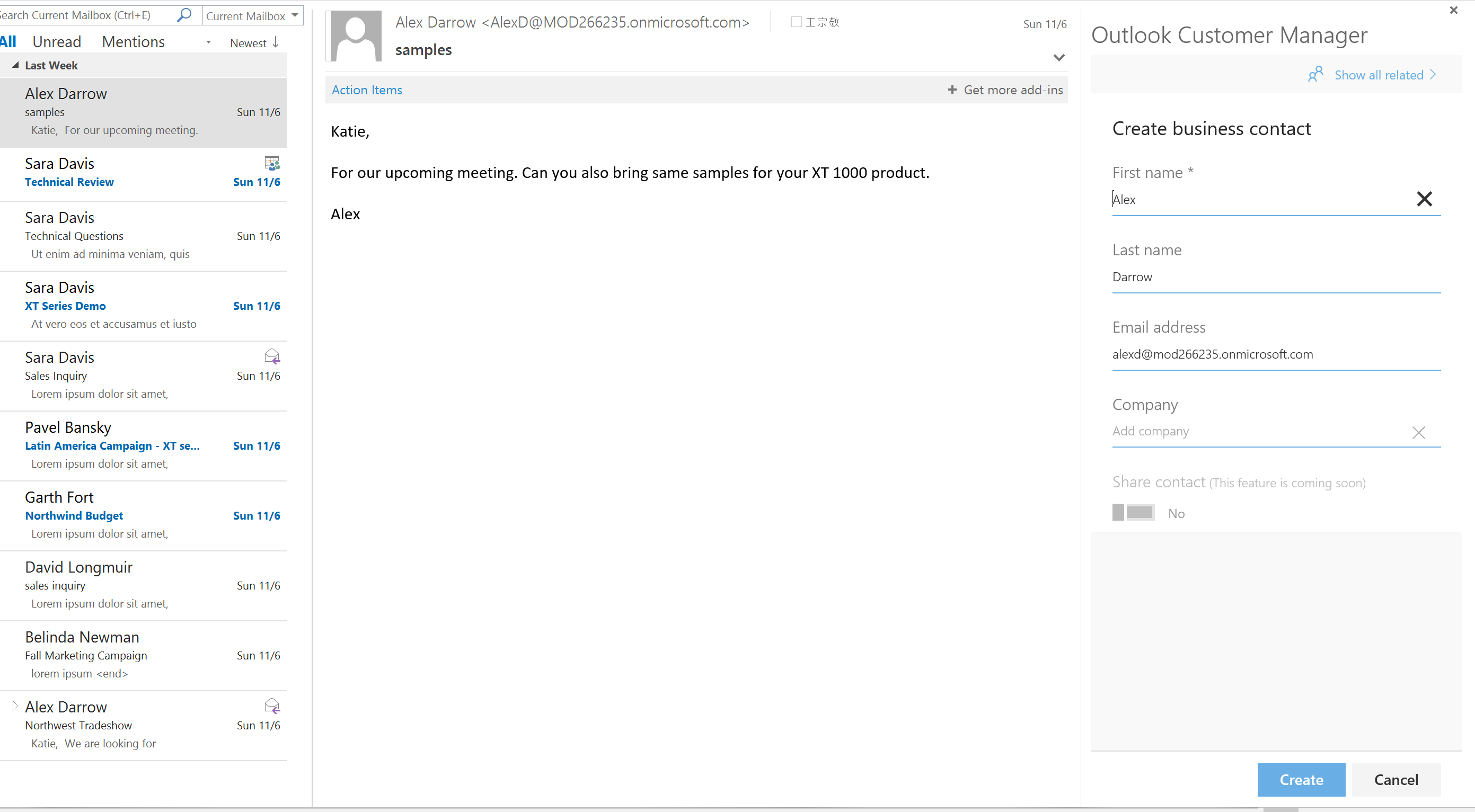Toggle the Newest sort order

(x=254, y=43)
